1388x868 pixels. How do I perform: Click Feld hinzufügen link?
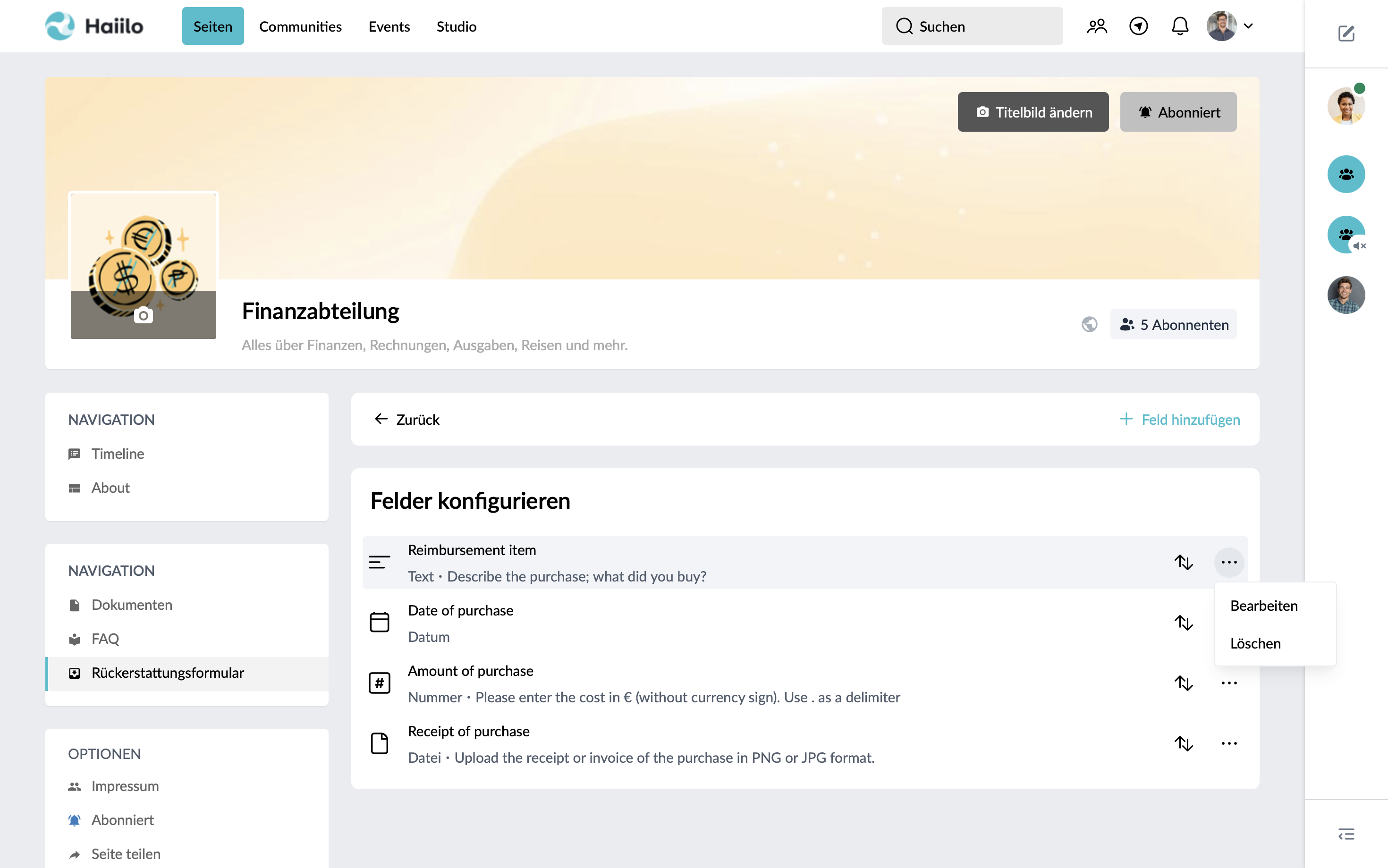pyautogui.click(x=1180, y=420)
